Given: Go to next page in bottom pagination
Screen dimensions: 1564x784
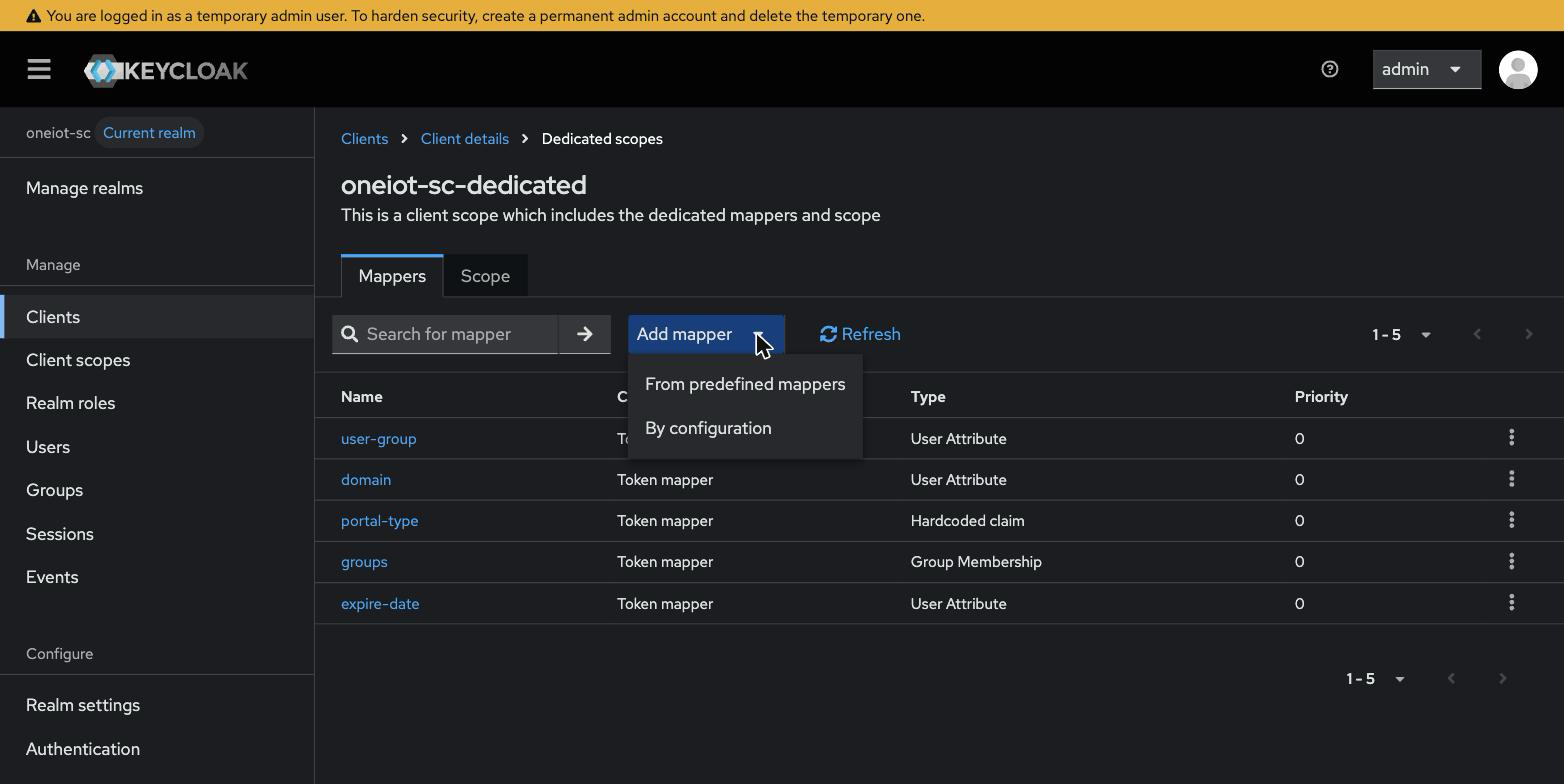Looking at the screenshot, I should point(1502,678).
